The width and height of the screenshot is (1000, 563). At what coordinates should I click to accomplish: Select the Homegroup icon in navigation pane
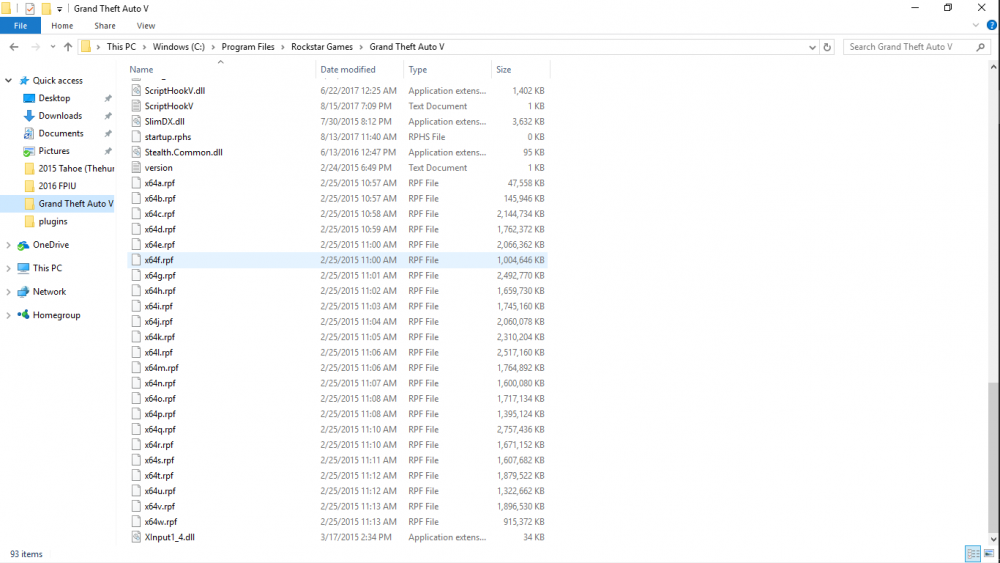pos(24,315)
